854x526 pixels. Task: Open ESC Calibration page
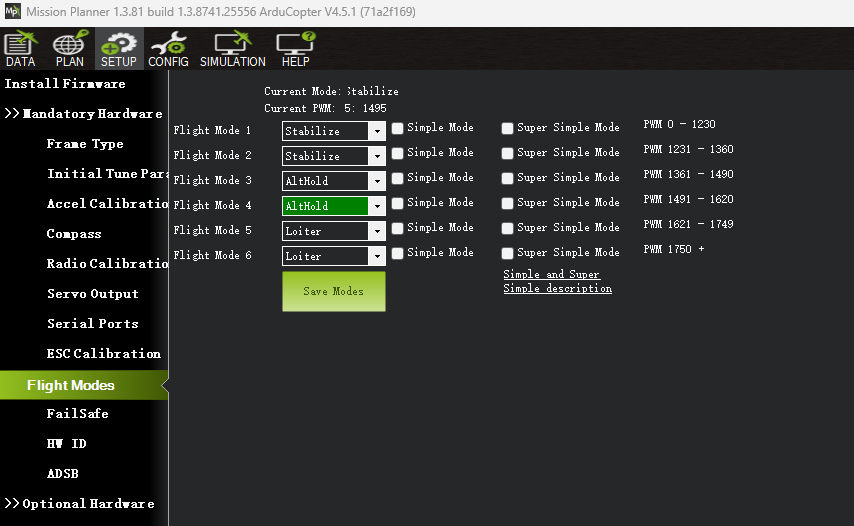[x=103, y=353]
